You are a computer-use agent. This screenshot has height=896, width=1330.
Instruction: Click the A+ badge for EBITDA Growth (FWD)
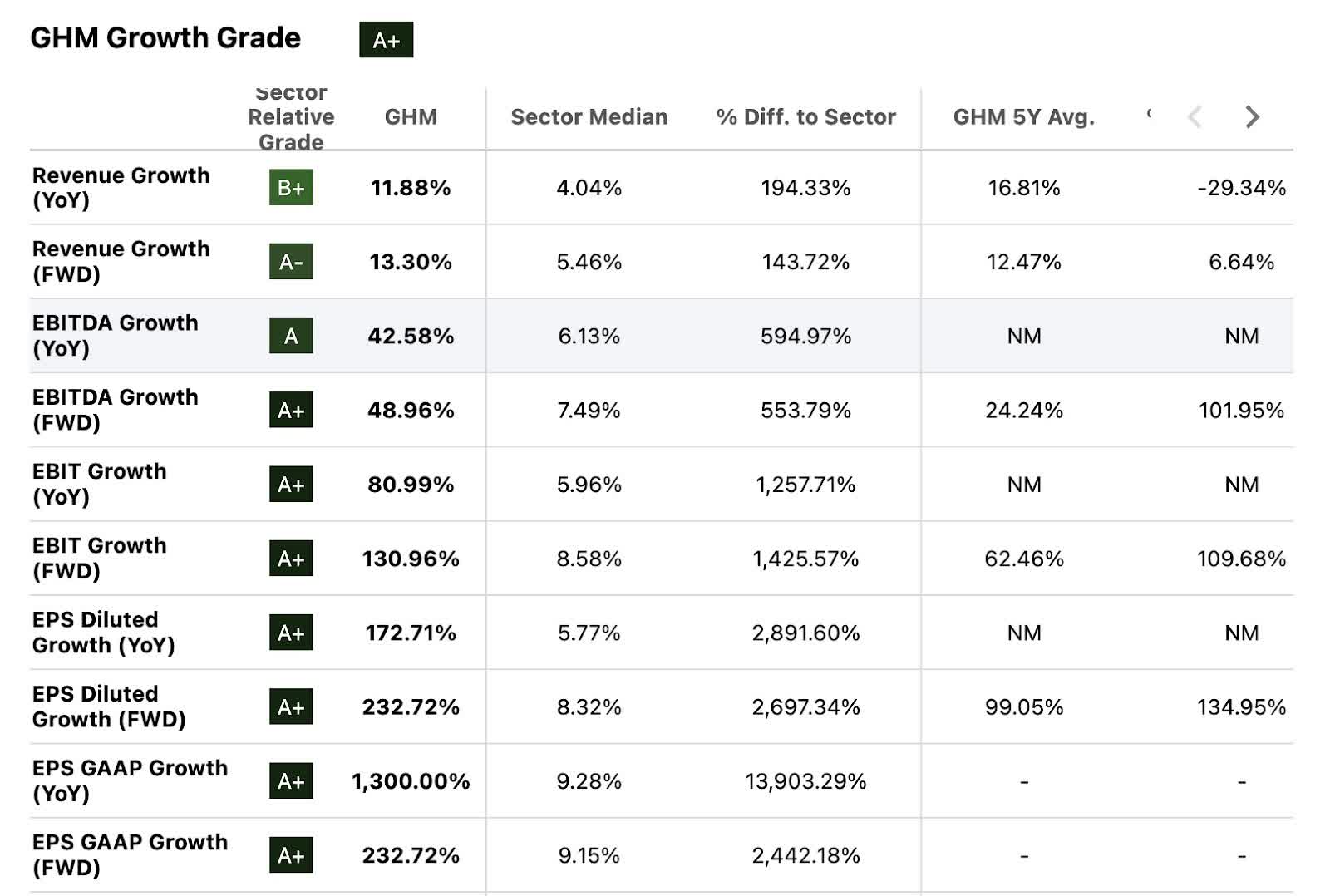[291, 410]
